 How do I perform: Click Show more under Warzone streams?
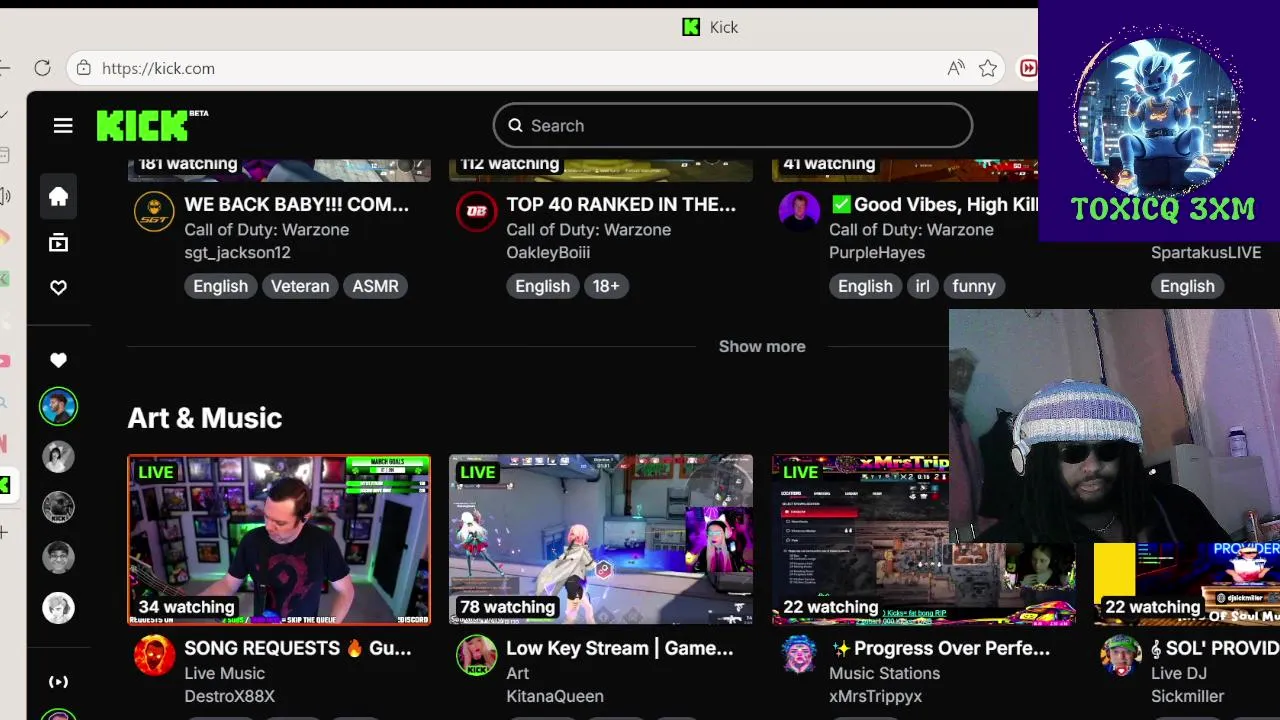[762, 346]
